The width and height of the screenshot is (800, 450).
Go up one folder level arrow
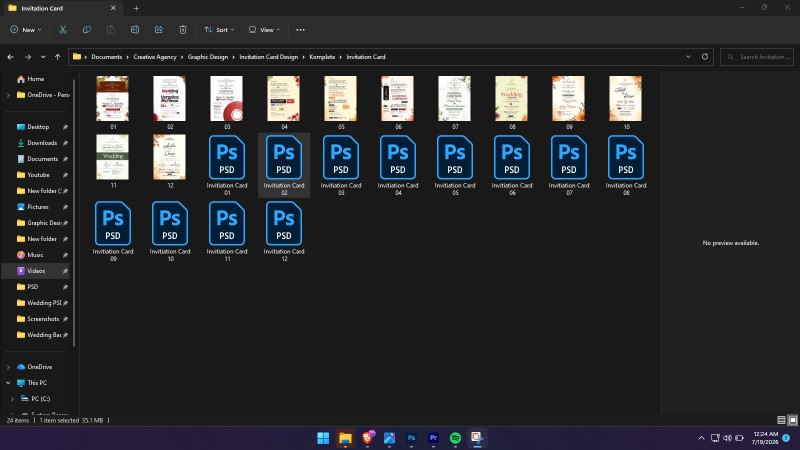coord(58,57)
